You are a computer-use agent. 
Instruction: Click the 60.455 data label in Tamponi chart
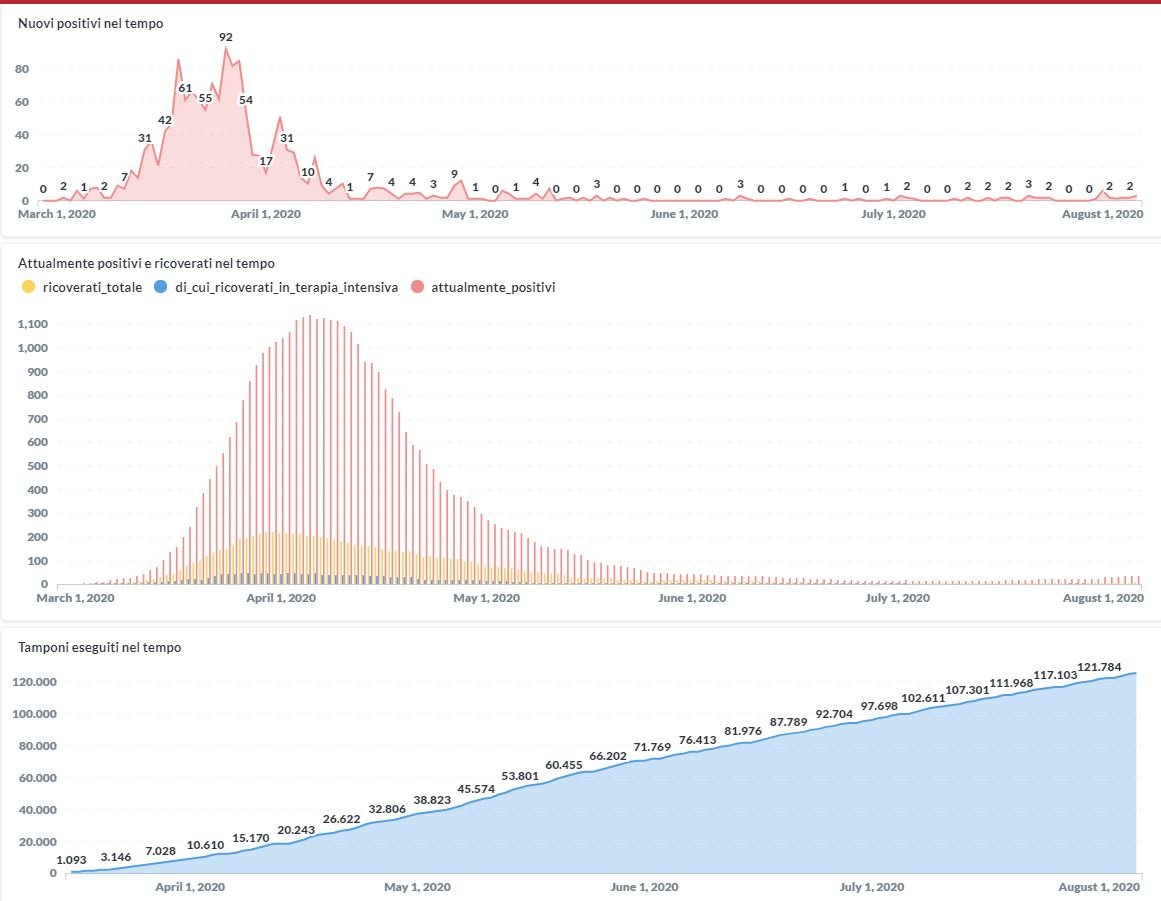pos(564,765)
